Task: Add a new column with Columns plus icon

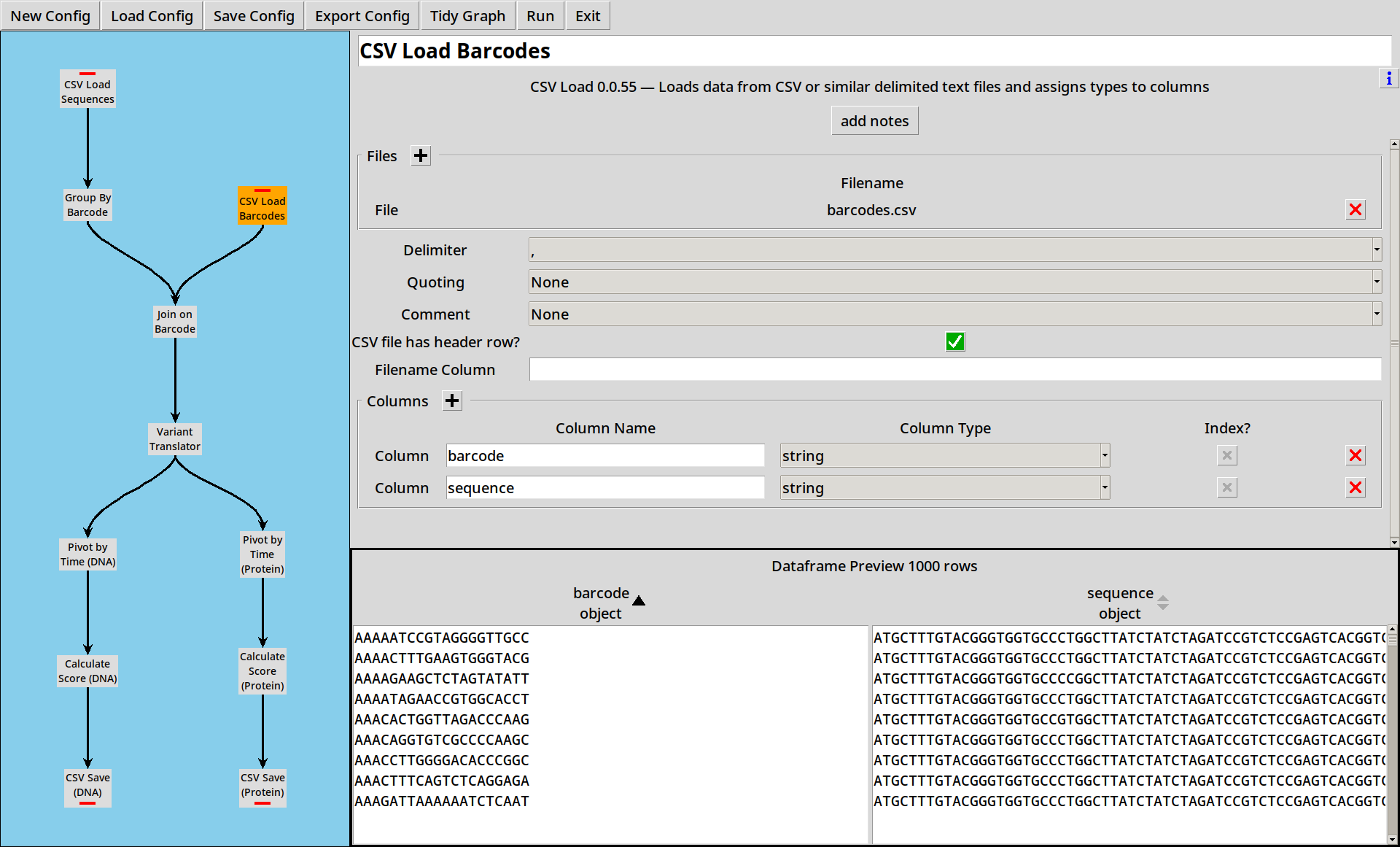Action: pyautogui.click(x=452, y=401)
